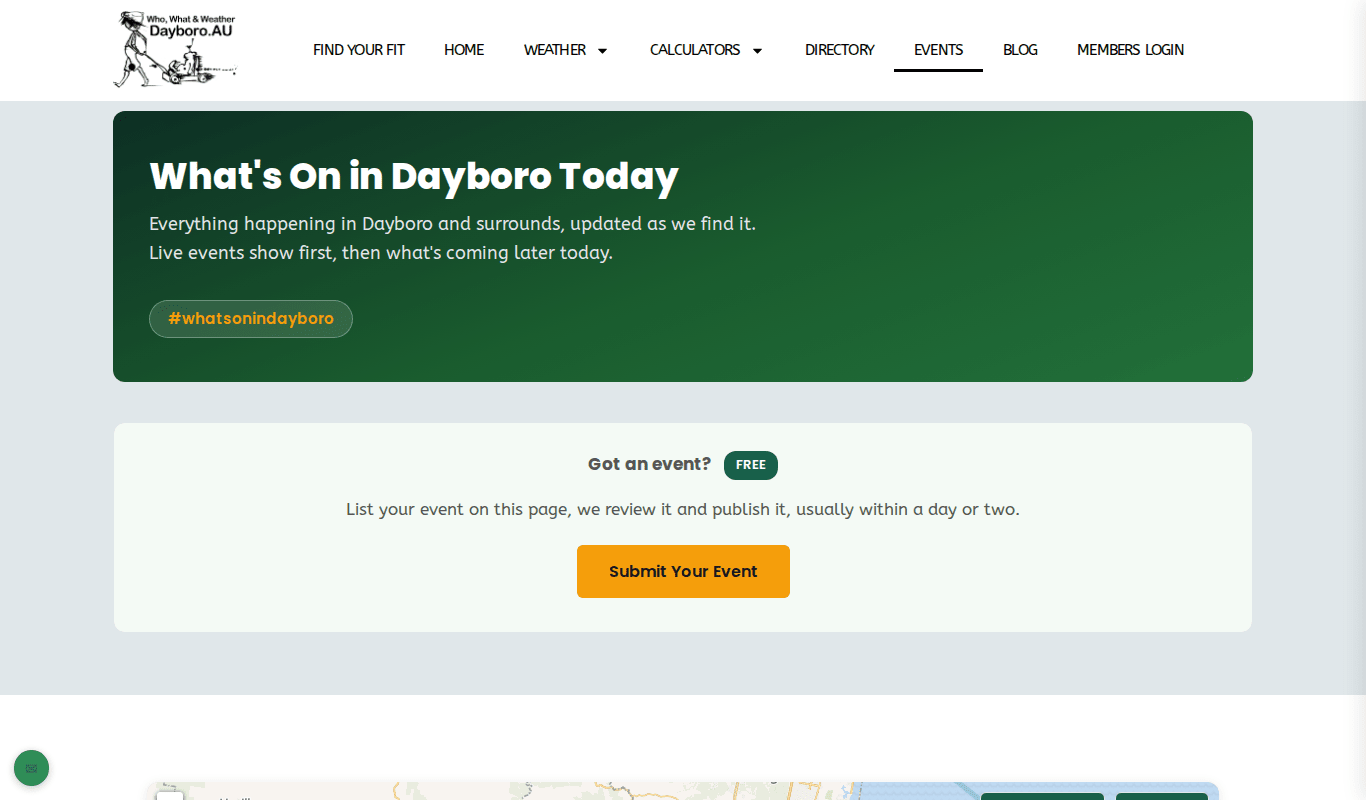Viewport: 1366px width, 800px height.
Task: Open Members Login page
Action: [x=1130, y=50]
